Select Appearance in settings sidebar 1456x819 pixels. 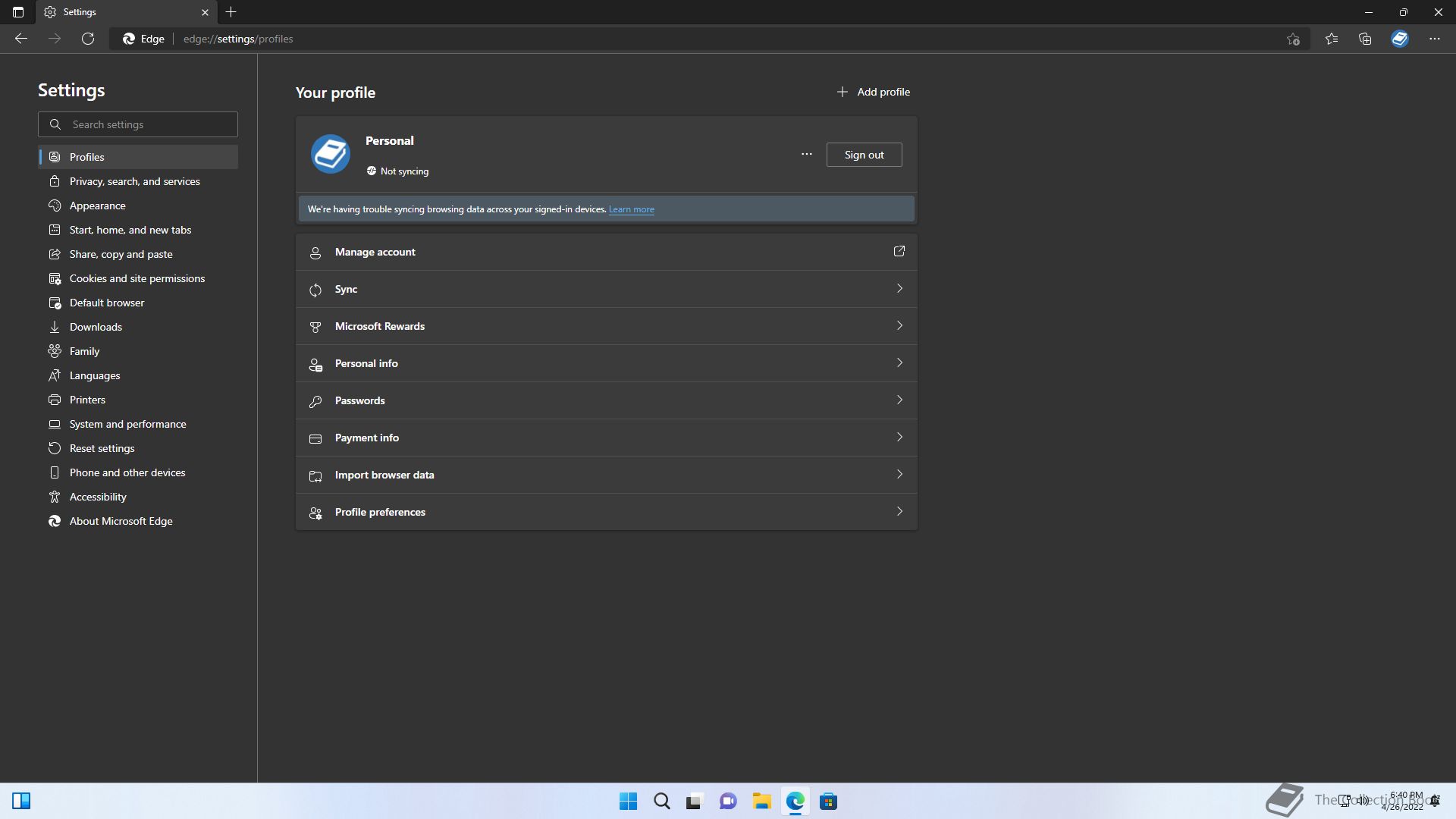(x=98, y=206)
